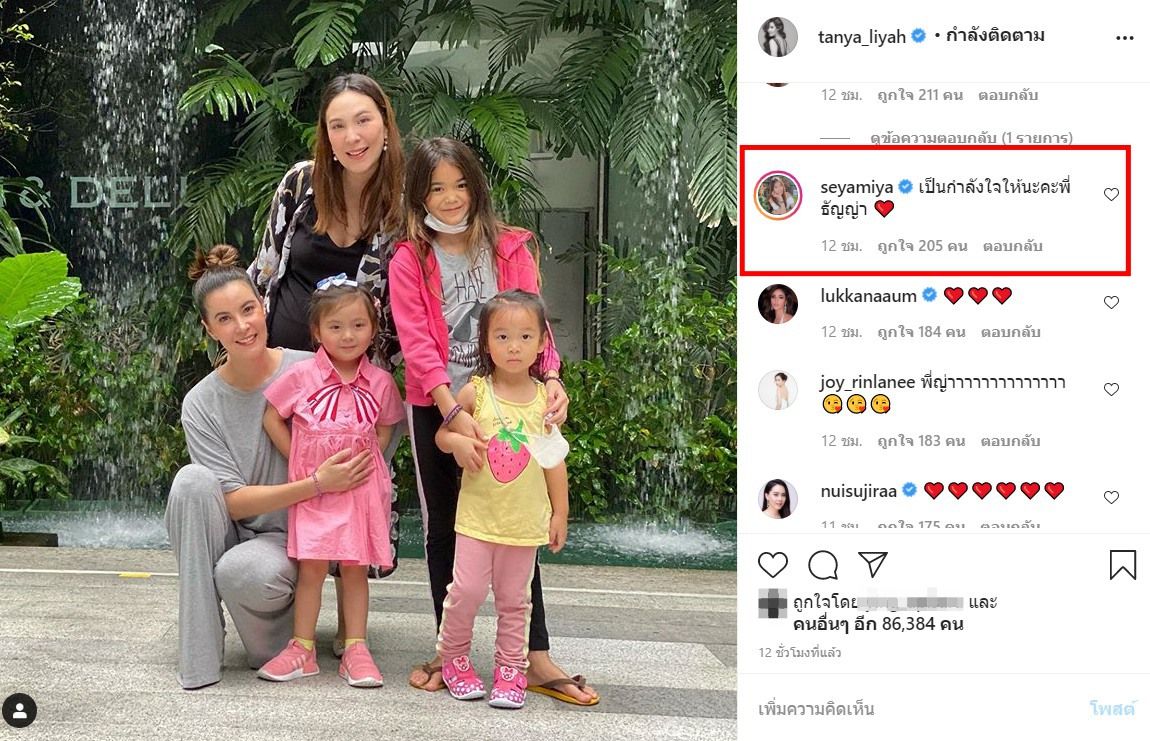Like seyamiya's comment heart
This screenshot has width=1150, height=741.
click(1111, 194)
